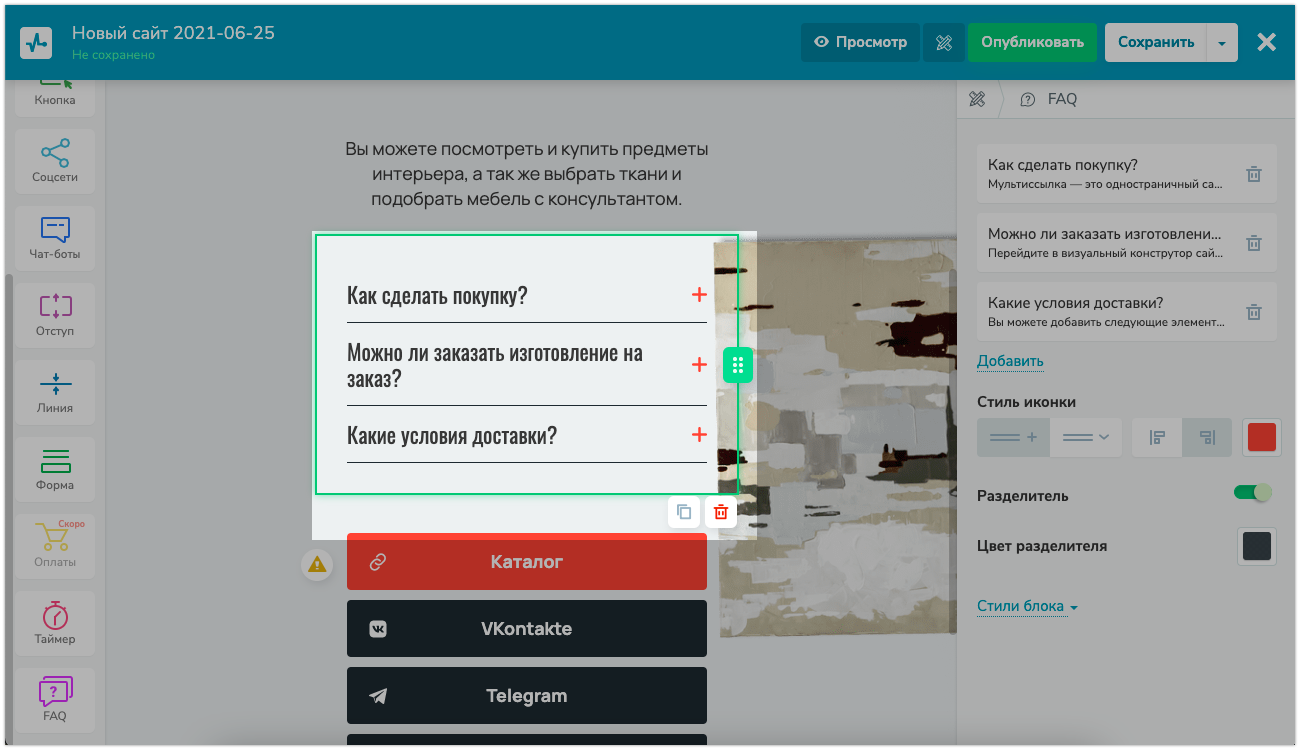
Task: Duplicate the FAQ block using the copy icon
Action: (683, 512)
